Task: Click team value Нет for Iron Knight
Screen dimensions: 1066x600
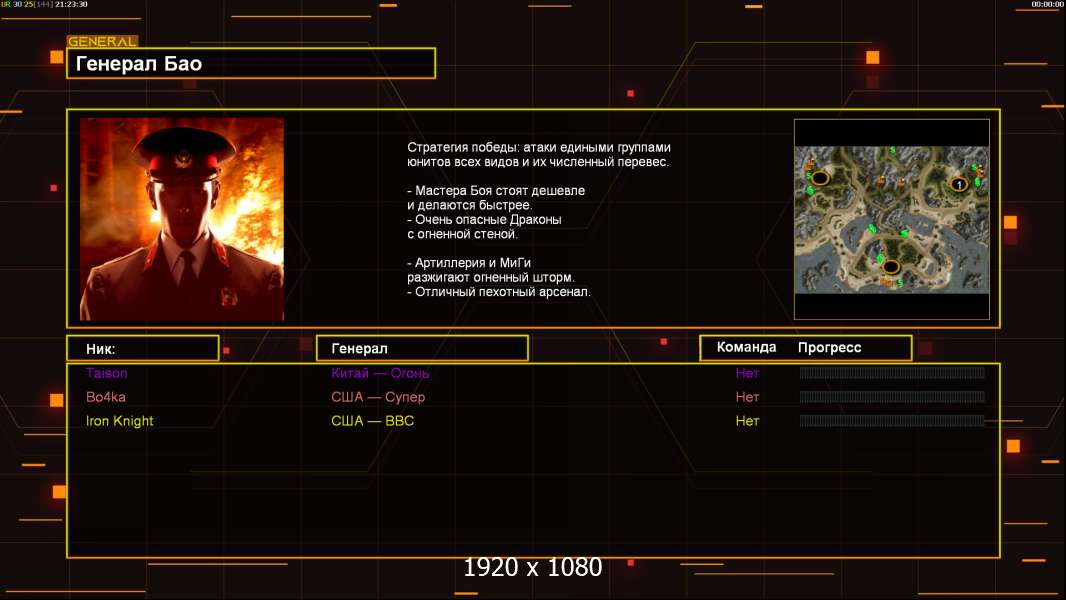Action: 747,421
